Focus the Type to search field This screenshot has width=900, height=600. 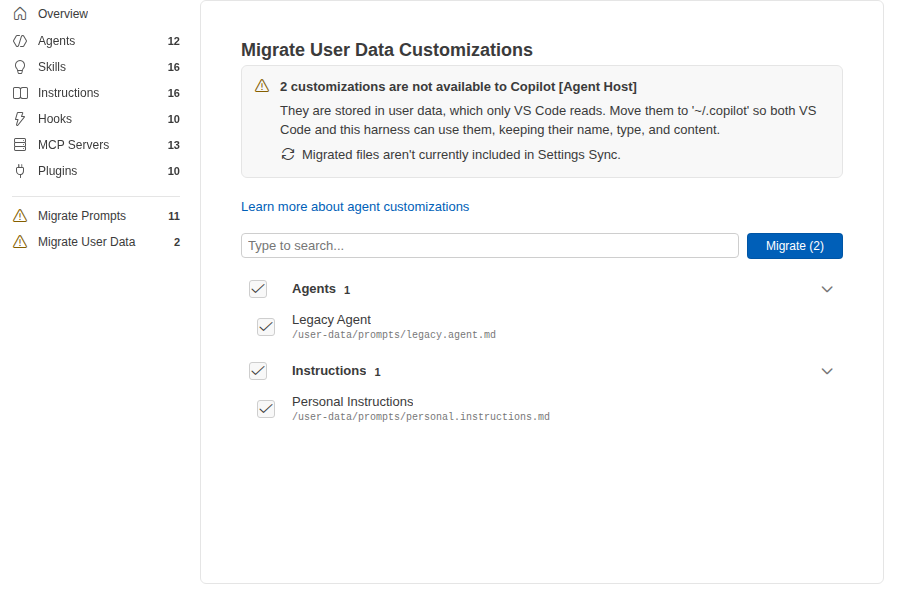pyautogui.click(x=490, y=246)
